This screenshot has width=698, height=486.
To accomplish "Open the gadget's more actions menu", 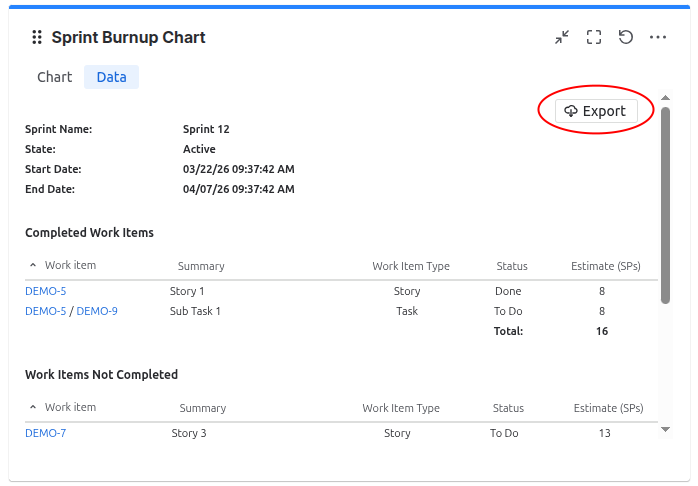I will coord(658,38).
